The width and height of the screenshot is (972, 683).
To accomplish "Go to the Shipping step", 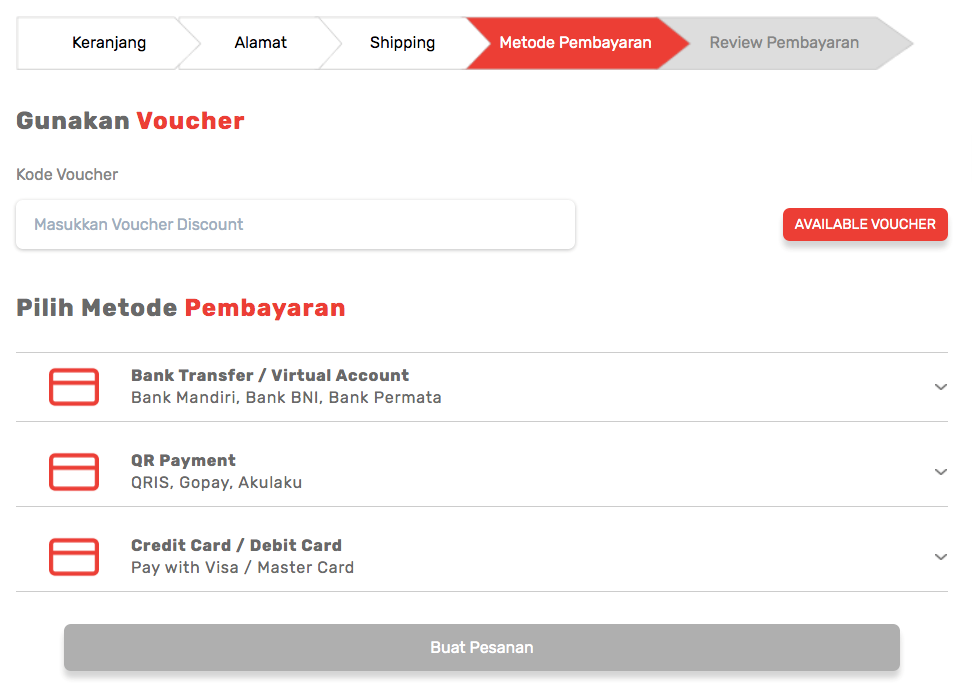I will coord(402,43).
